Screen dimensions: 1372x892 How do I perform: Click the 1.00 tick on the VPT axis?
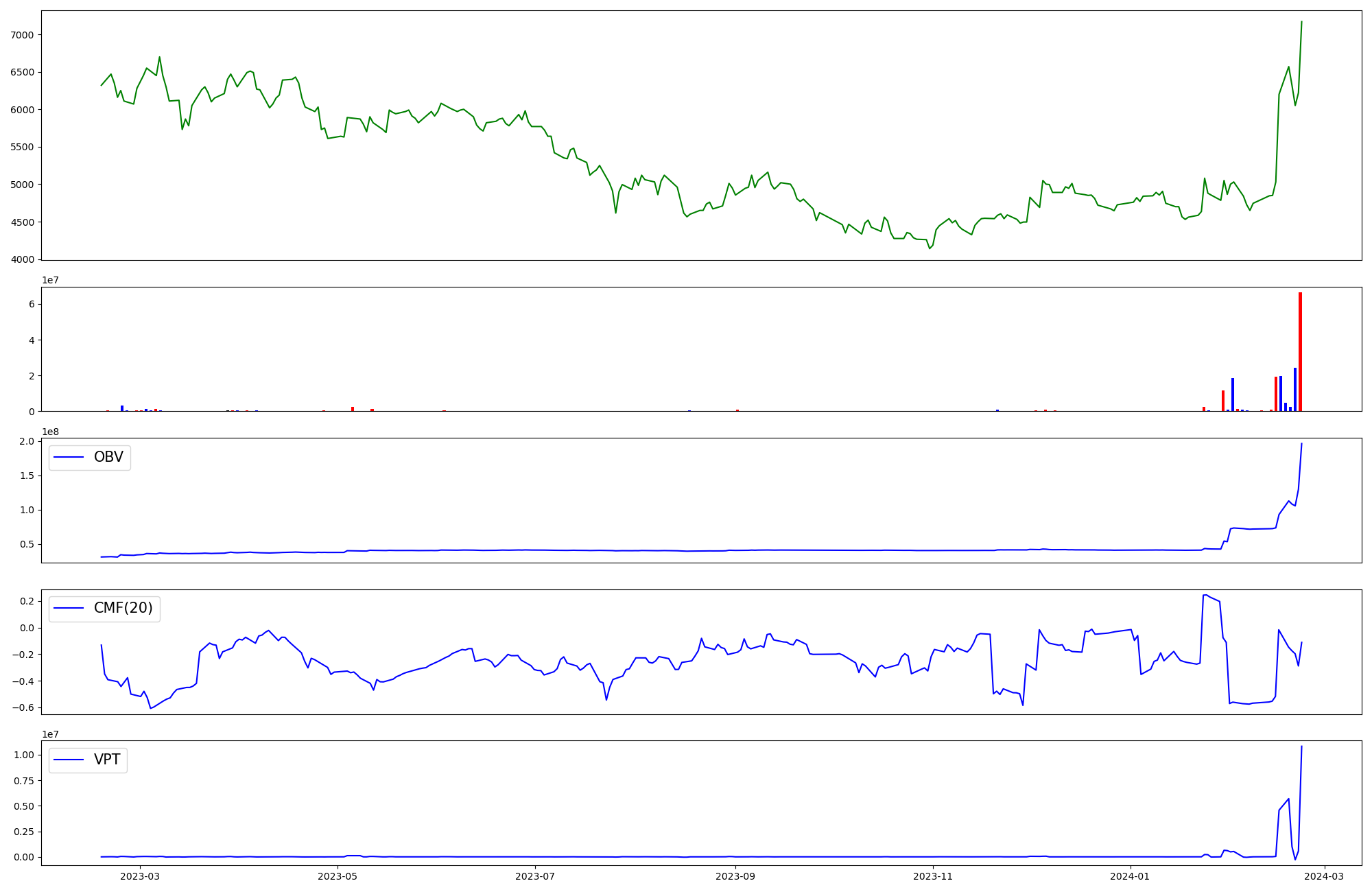(x=23, y=755)
